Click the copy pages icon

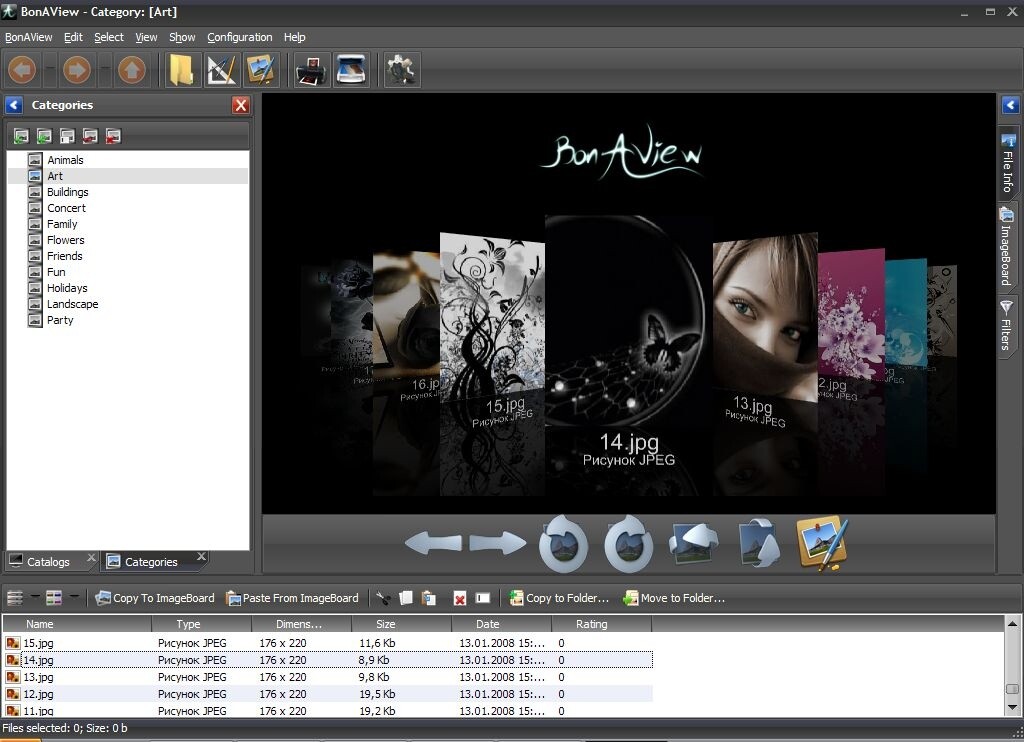pyautogui.click(x=406, y=598)
